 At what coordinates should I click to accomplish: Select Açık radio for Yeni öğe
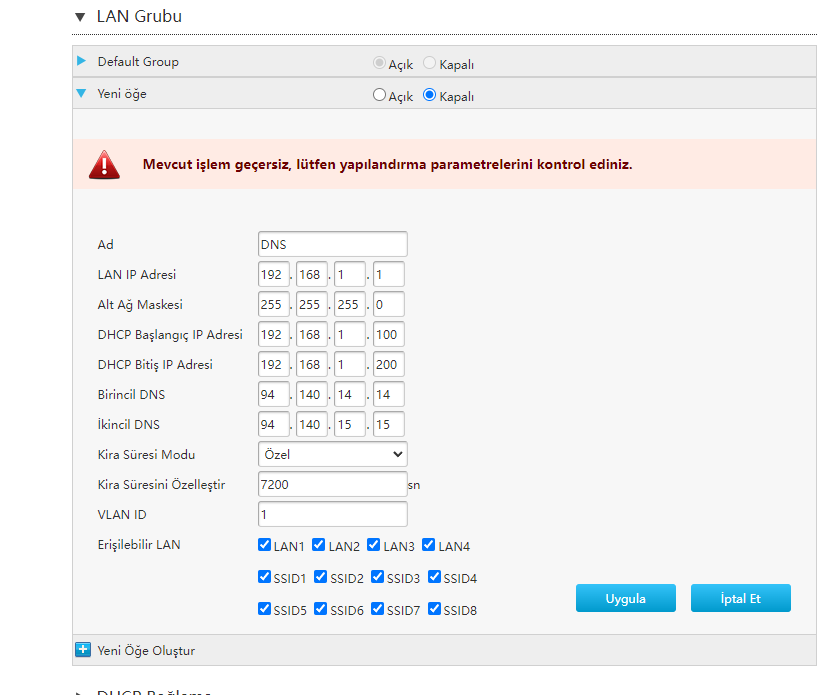point(379,95)
